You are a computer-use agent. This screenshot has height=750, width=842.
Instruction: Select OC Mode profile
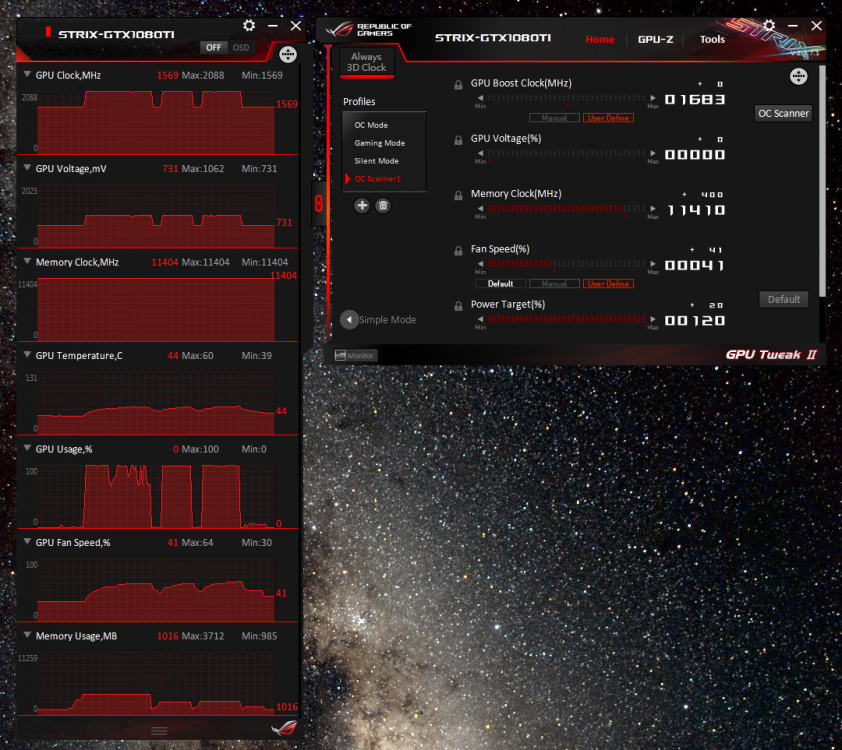point(371,125)
